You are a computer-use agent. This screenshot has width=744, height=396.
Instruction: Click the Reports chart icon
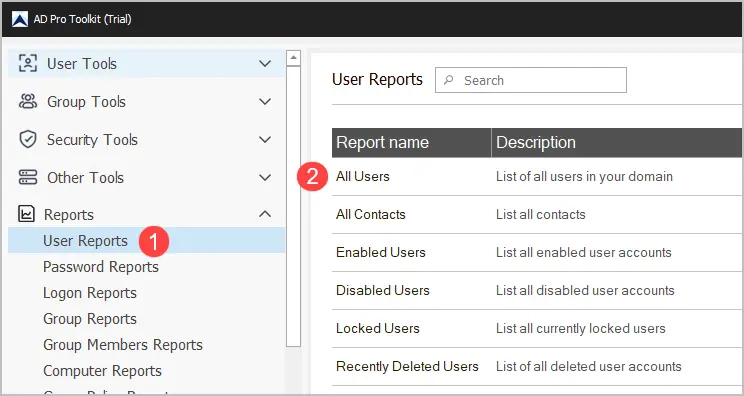click(26, 214)
